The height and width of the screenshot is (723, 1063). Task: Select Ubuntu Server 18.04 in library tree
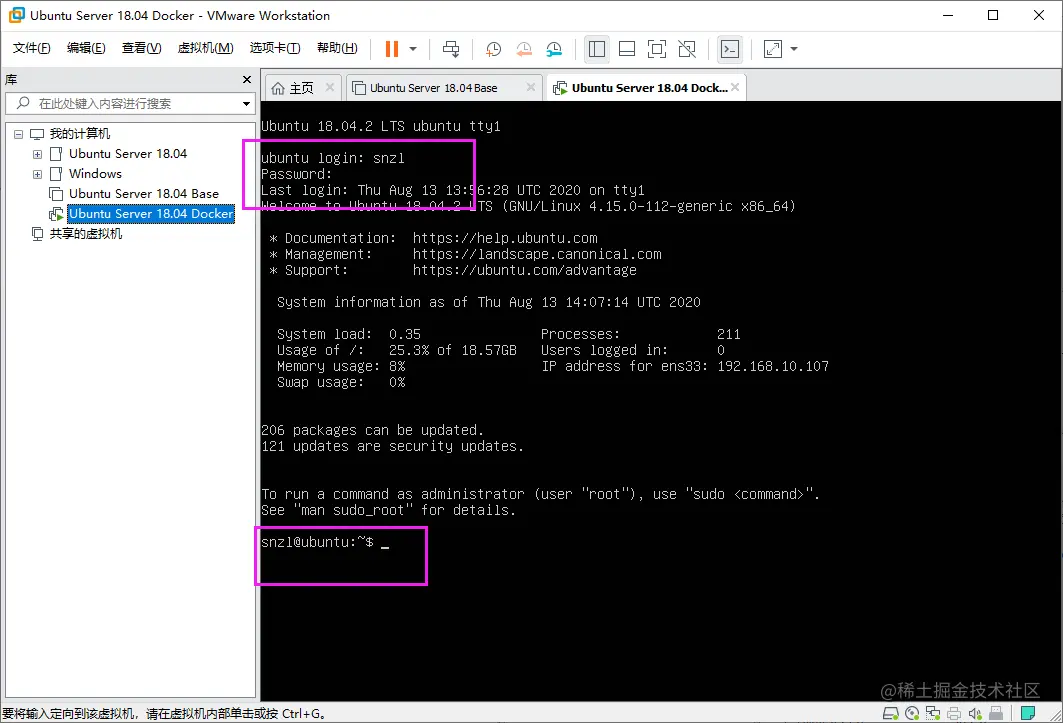pyautogui.click(x=127, y=154)
